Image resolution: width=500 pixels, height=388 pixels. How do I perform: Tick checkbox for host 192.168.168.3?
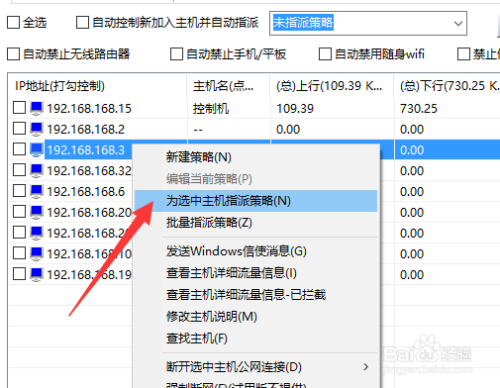click(19, 149)
